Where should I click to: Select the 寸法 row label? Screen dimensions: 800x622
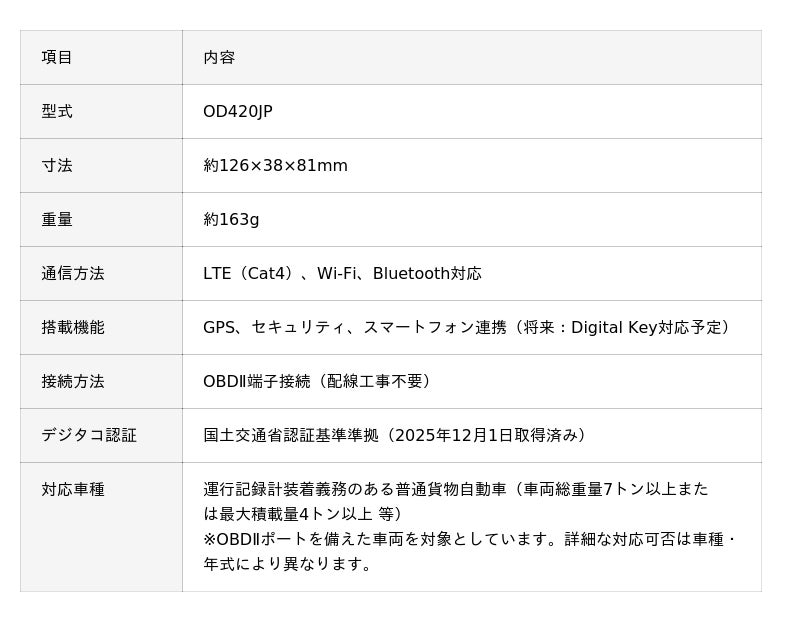(57, 166)
